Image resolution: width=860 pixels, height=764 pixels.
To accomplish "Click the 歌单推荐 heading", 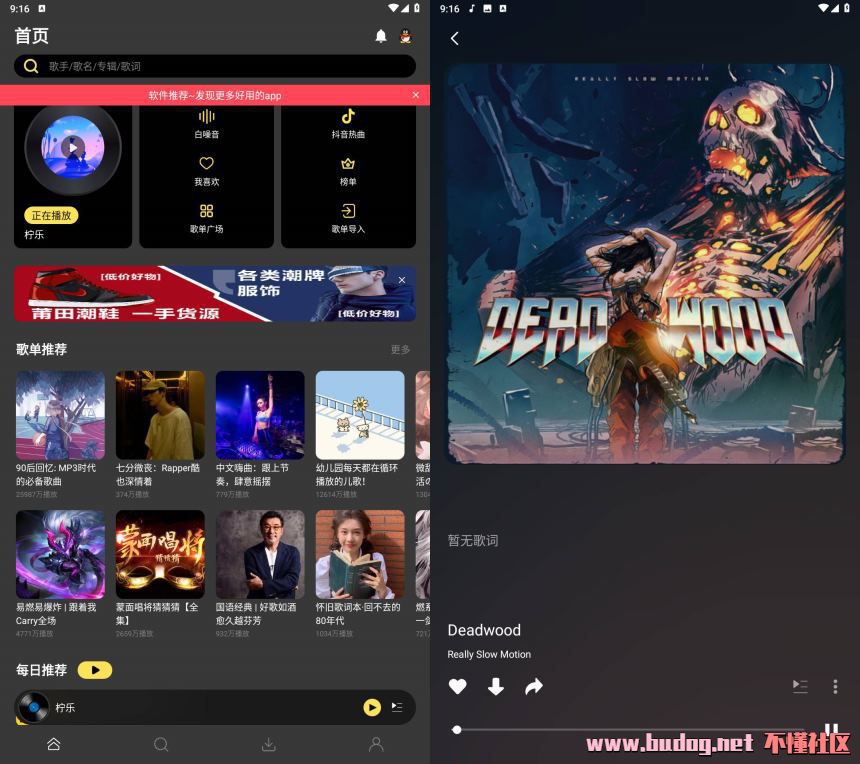I will tap(41, 349).
